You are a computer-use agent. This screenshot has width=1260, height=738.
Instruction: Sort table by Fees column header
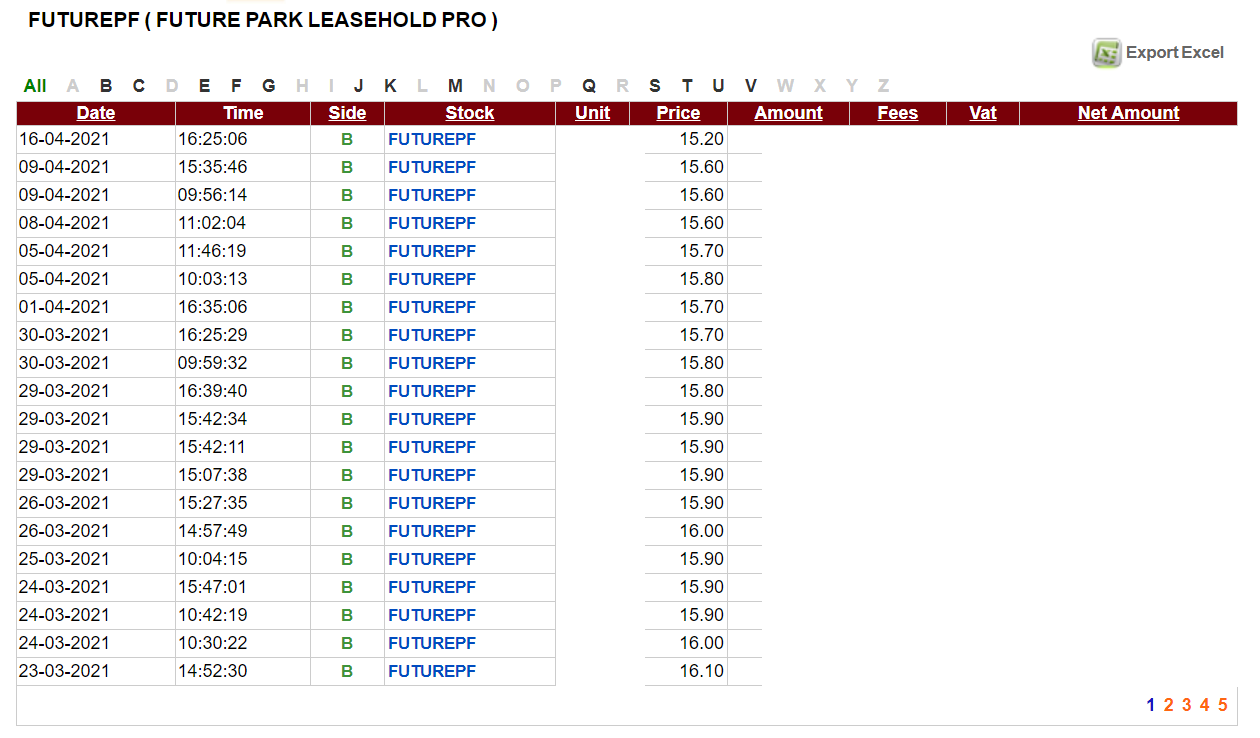coord(898,113)
